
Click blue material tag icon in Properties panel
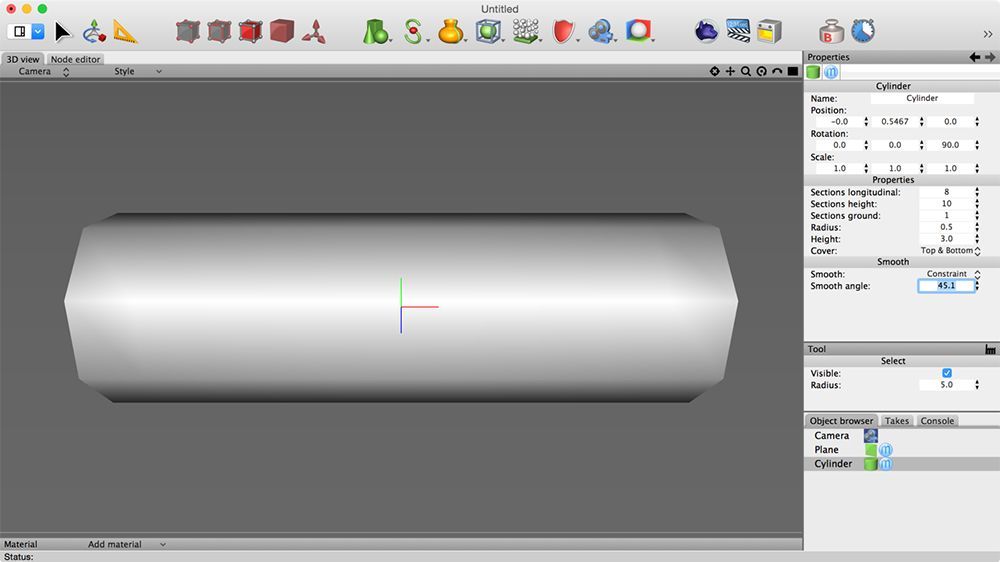831,72
